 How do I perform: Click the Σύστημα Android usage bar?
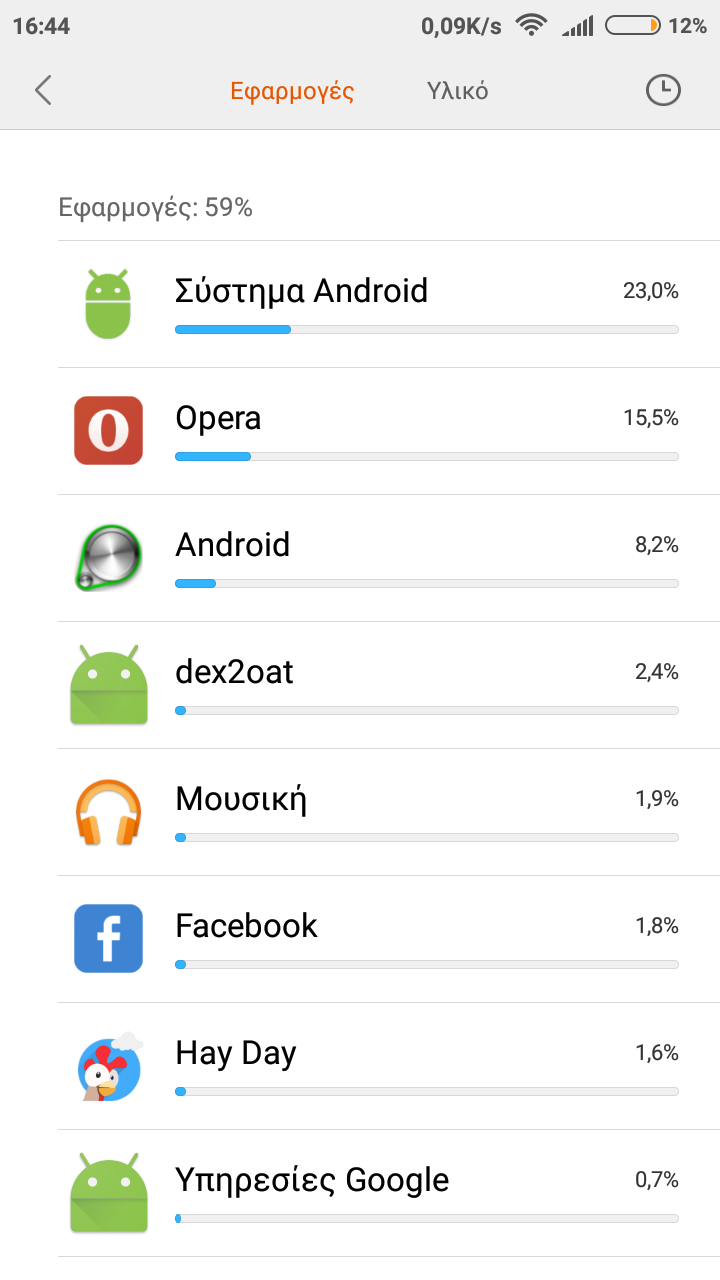pos(426,329)
